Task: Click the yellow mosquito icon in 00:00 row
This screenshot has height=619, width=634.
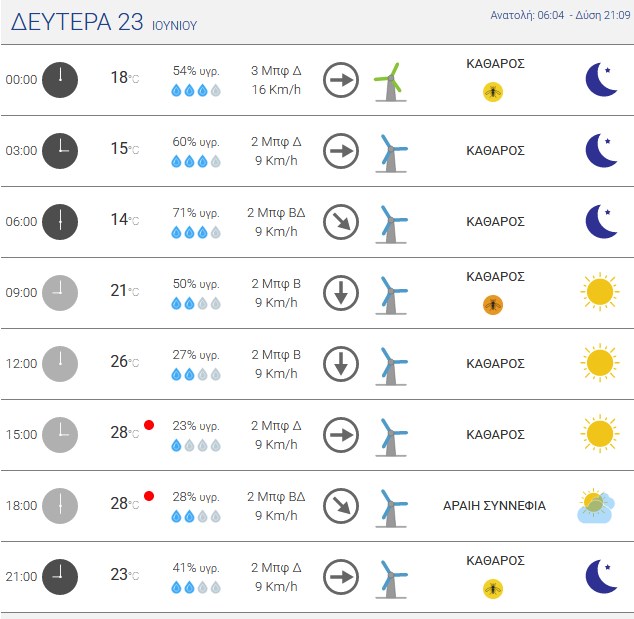Action: (x=493, y=92)
